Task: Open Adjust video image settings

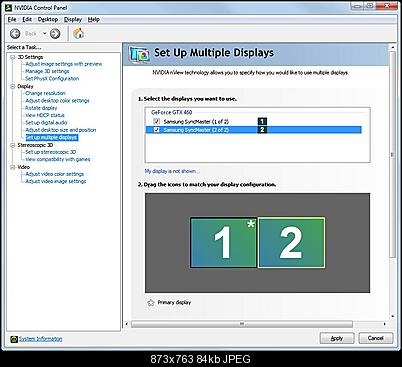Action: click(56, 181)
